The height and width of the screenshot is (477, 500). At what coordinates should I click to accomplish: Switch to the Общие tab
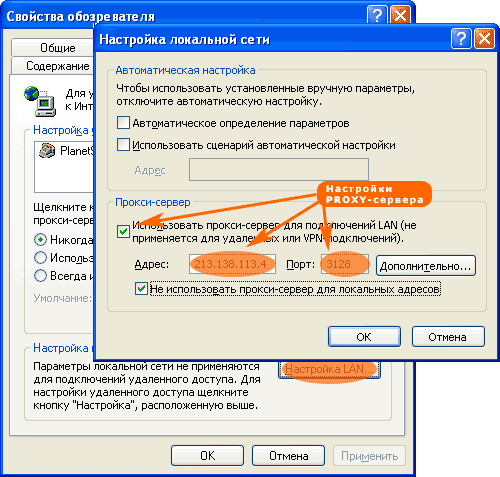tap(58, 48)
